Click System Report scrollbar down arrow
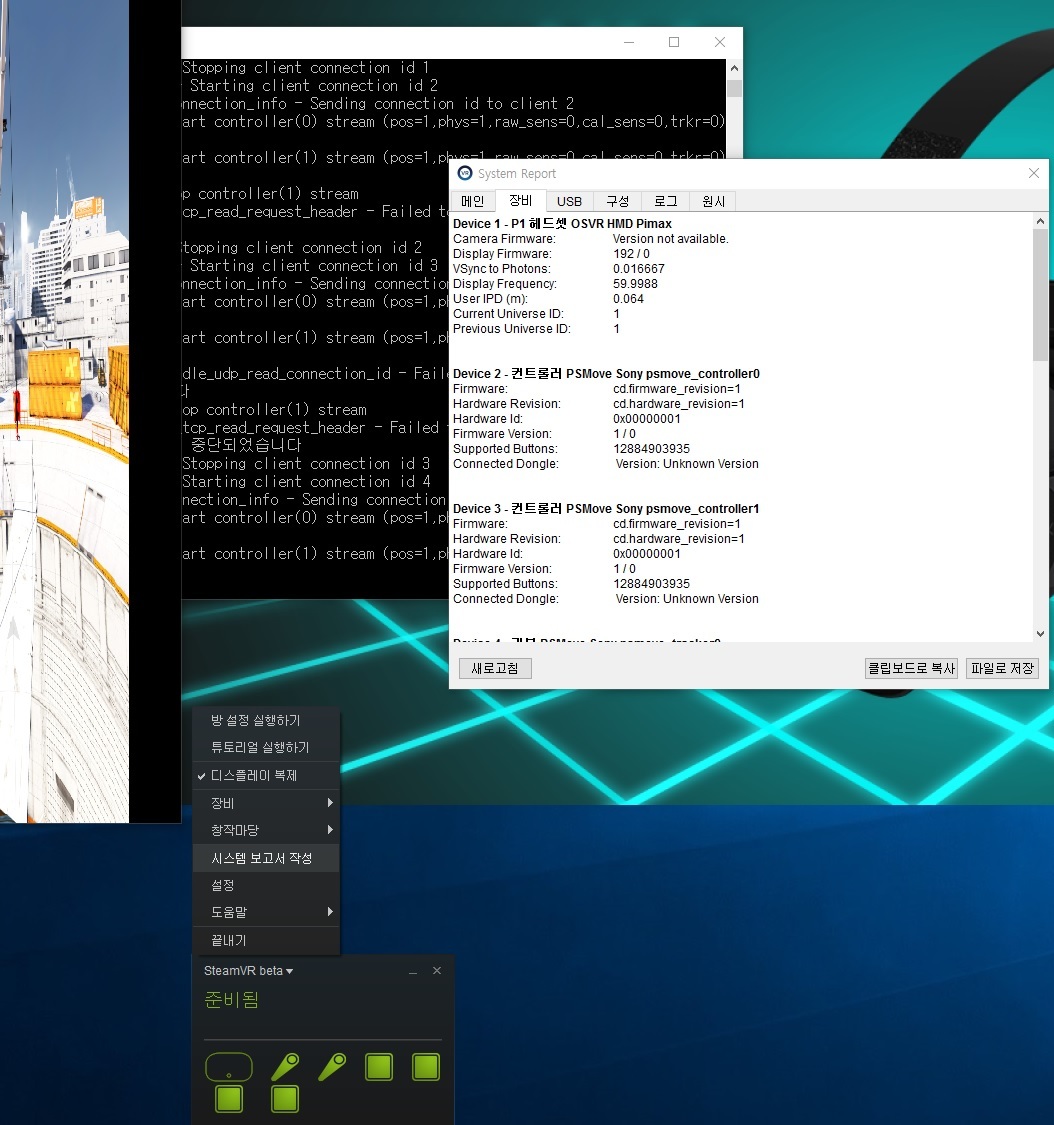Screen dimensions: 1054x1125 [1040, 634]
